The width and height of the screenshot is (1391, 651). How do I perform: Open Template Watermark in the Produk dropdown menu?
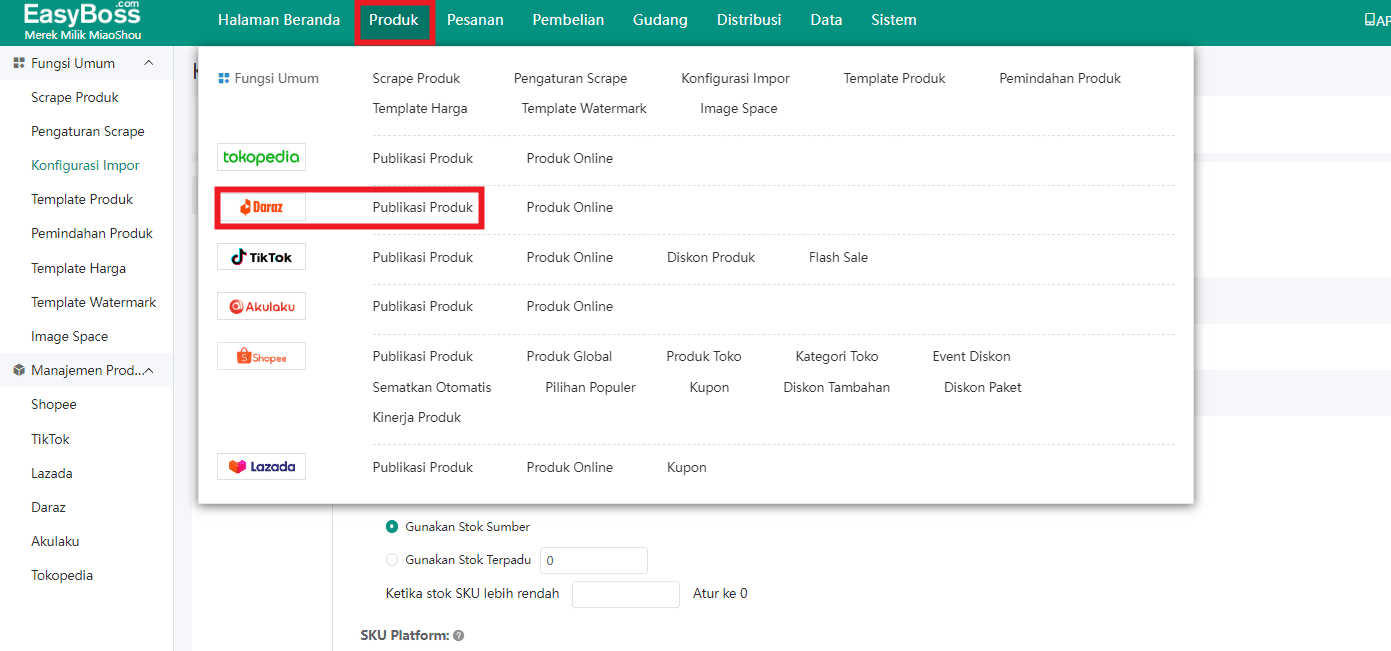(584, 108)
